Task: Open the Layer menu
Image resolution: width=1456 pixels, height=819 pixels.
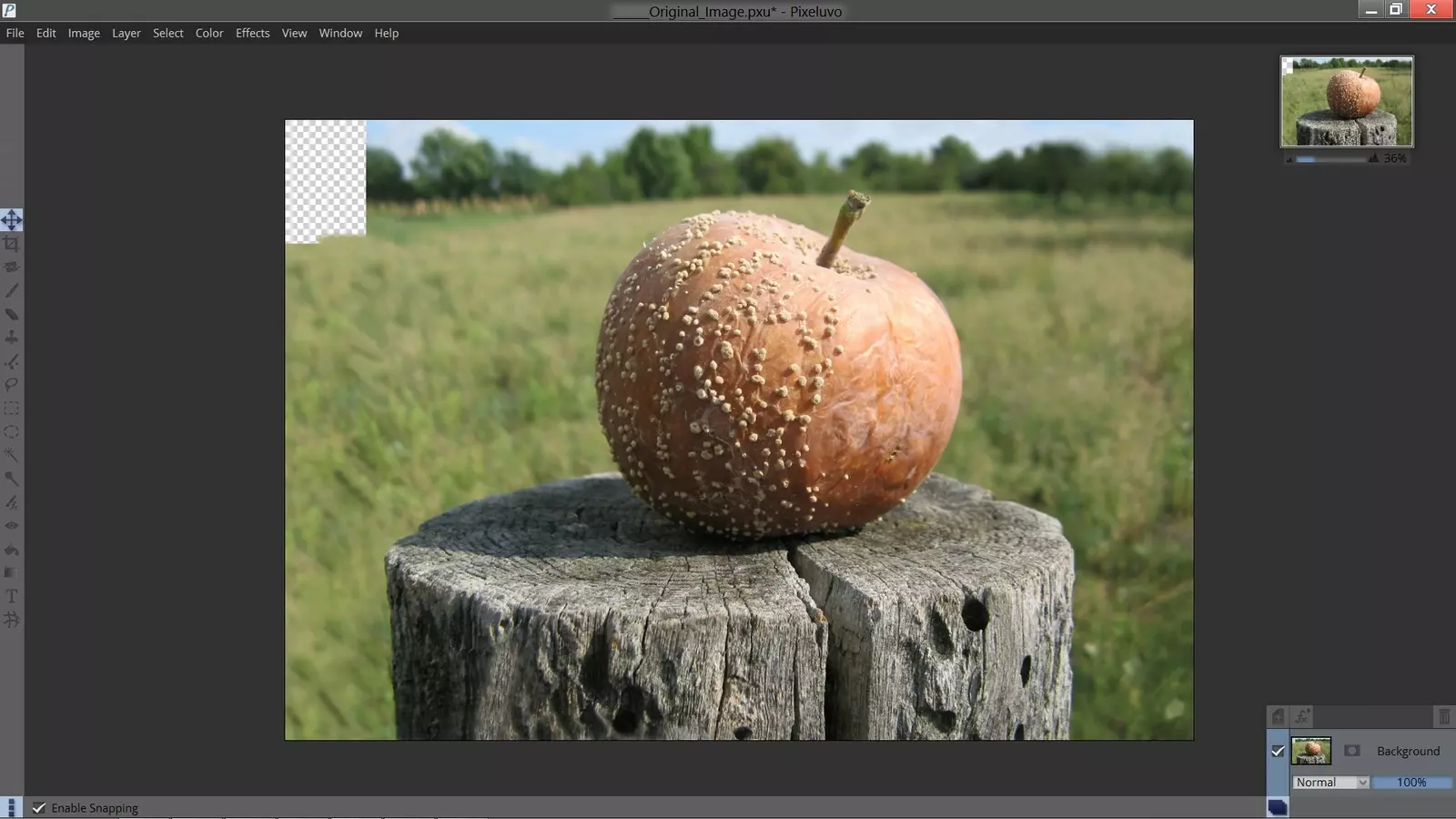Action: tap(126, 33)
